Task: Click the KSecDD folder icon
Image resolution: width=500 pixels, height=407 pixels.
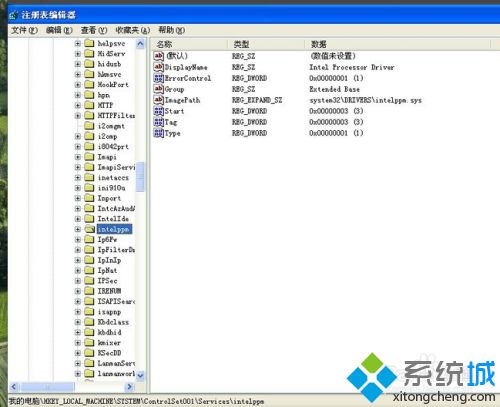Action: click(89, 353)
